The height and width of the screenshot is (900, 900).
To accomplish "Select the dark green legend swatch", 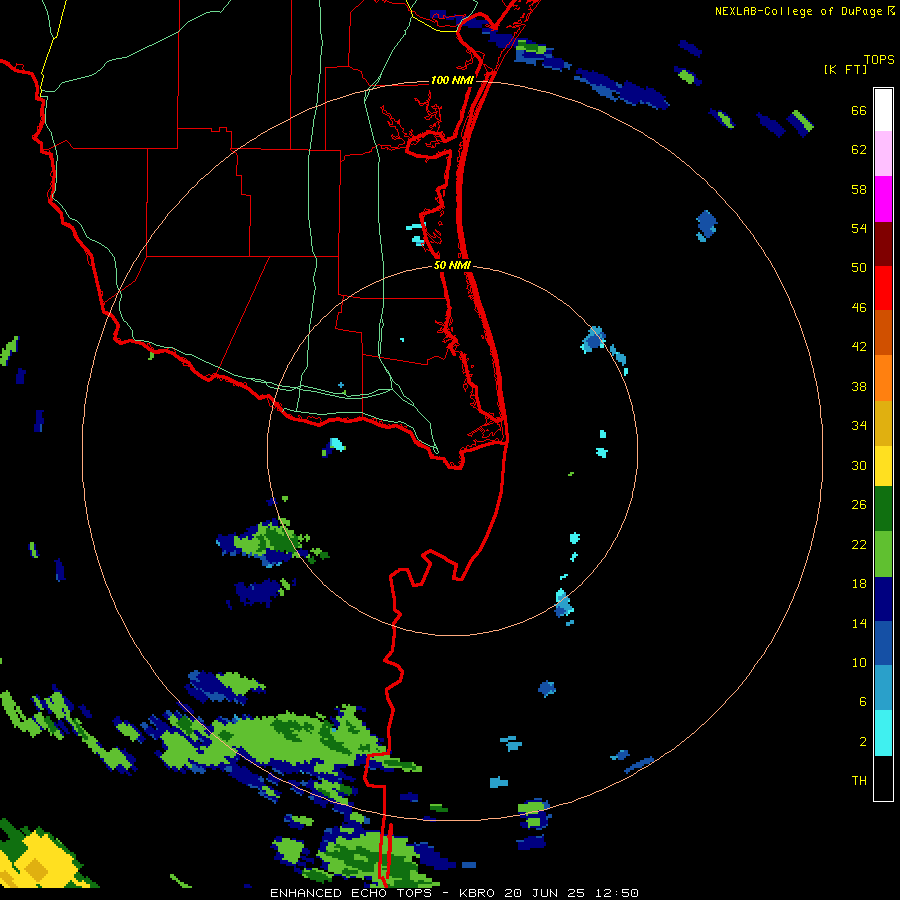I will point(883,509).
